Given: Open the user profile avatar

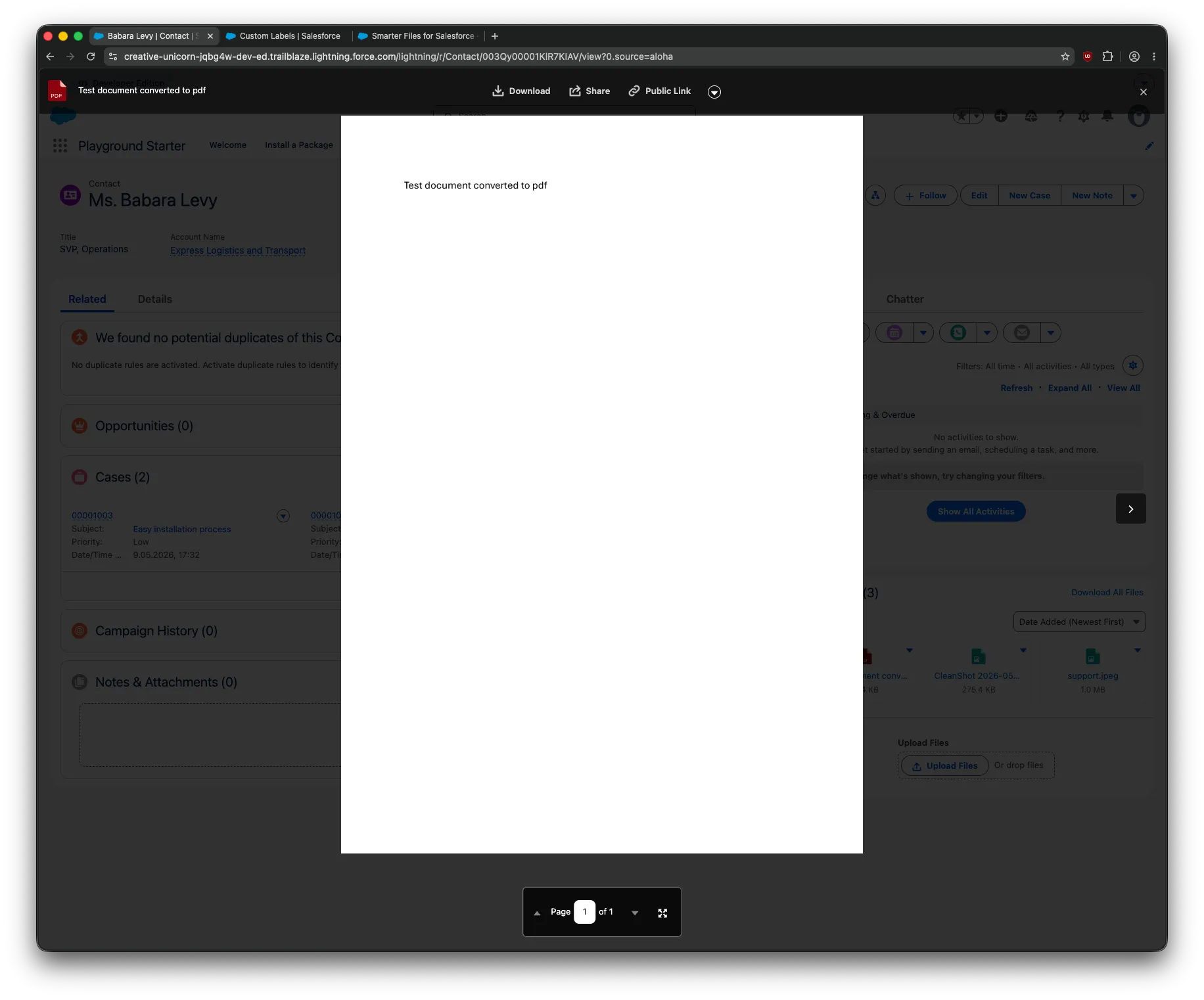Looking at the screenshot, I should coord(1138,117).
